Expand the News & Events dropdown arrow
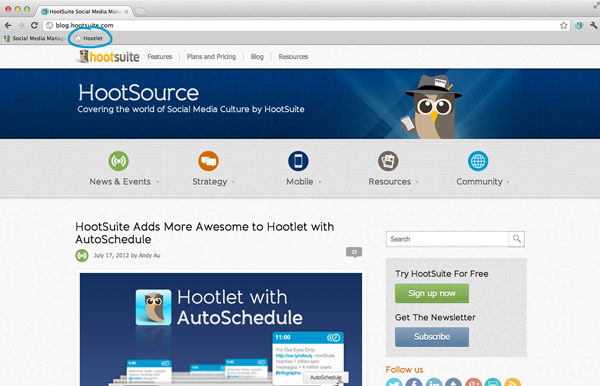 157,182
